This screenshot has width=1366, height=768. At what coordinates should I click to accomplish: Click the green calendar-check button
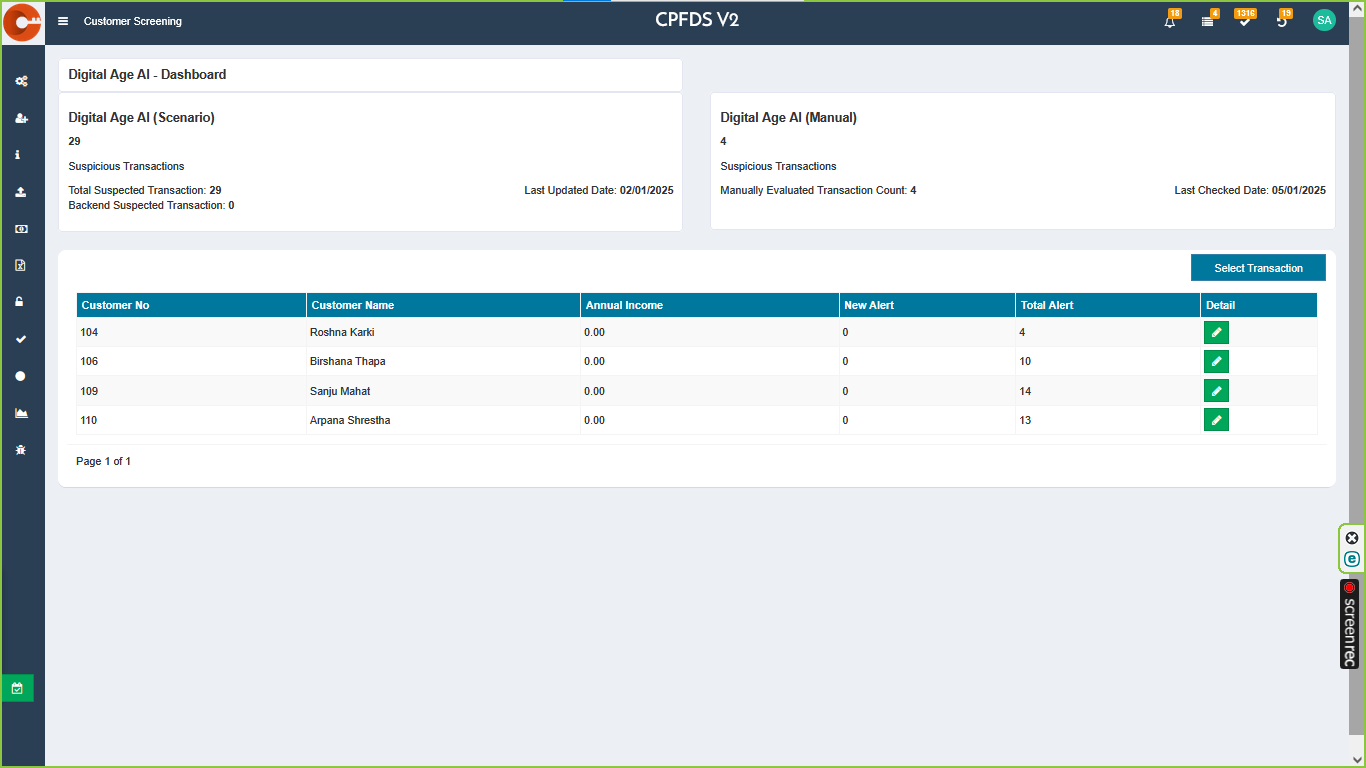tap(17, 688)
